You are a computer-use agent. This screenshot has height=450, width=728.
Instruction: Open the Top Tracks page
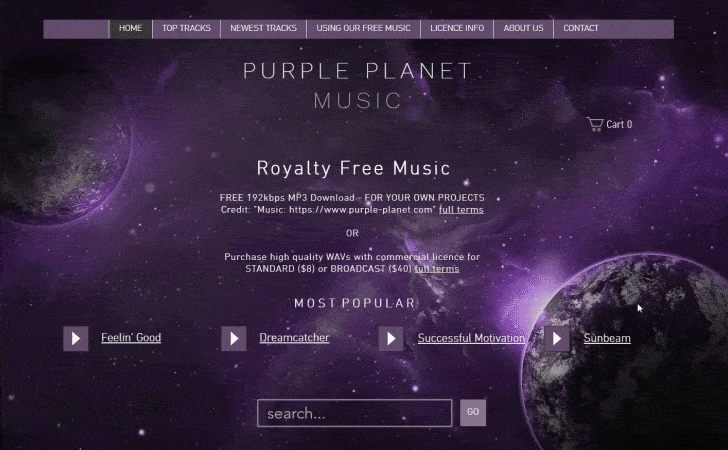186,29
